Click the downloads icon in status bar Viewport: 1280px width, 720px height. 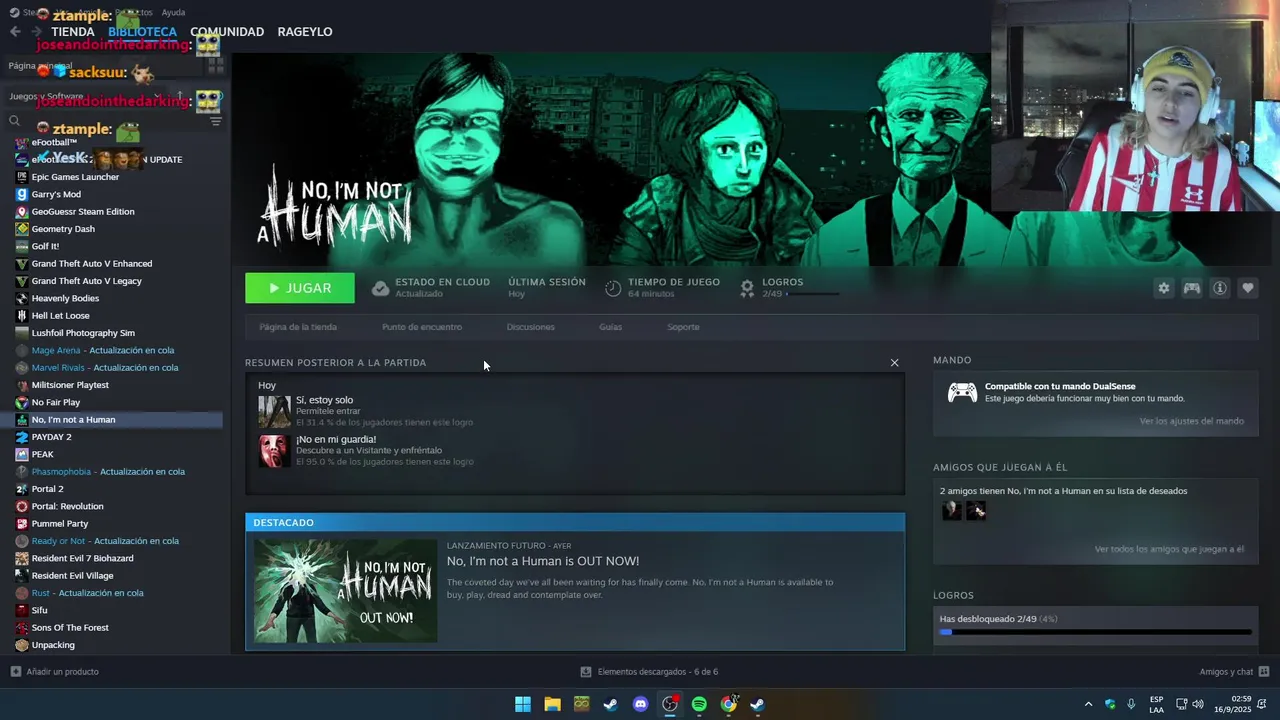coord(586,672)
